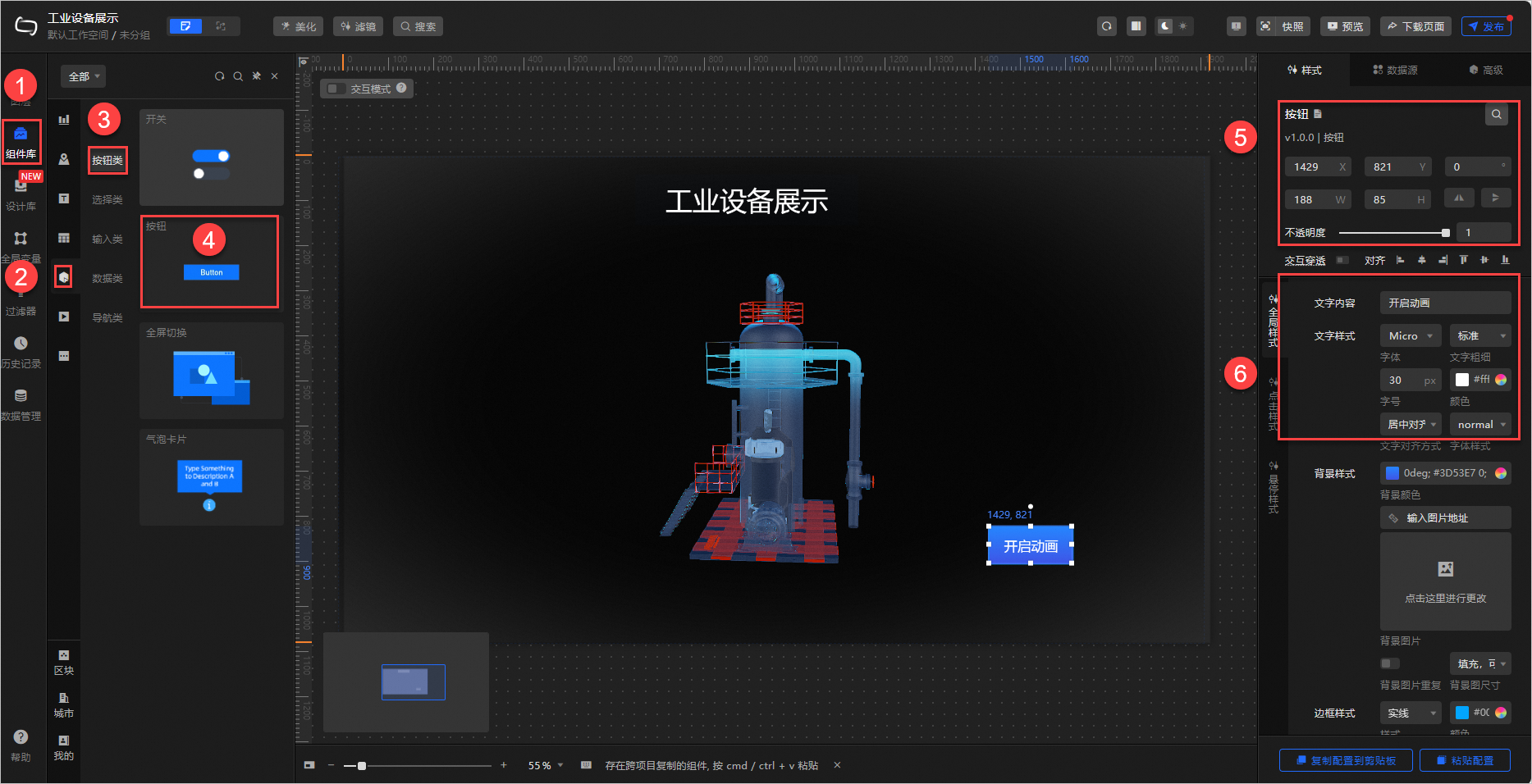The image size is (1532, 784).
Task: Toggle the 背景图片重复 switch
Action: (1389, 663)
